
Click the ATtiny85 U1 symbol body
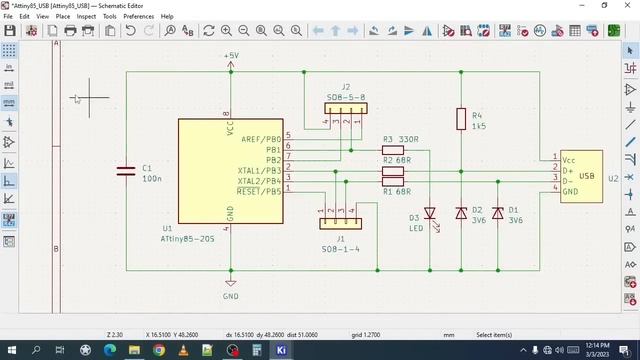click(231, 171)
